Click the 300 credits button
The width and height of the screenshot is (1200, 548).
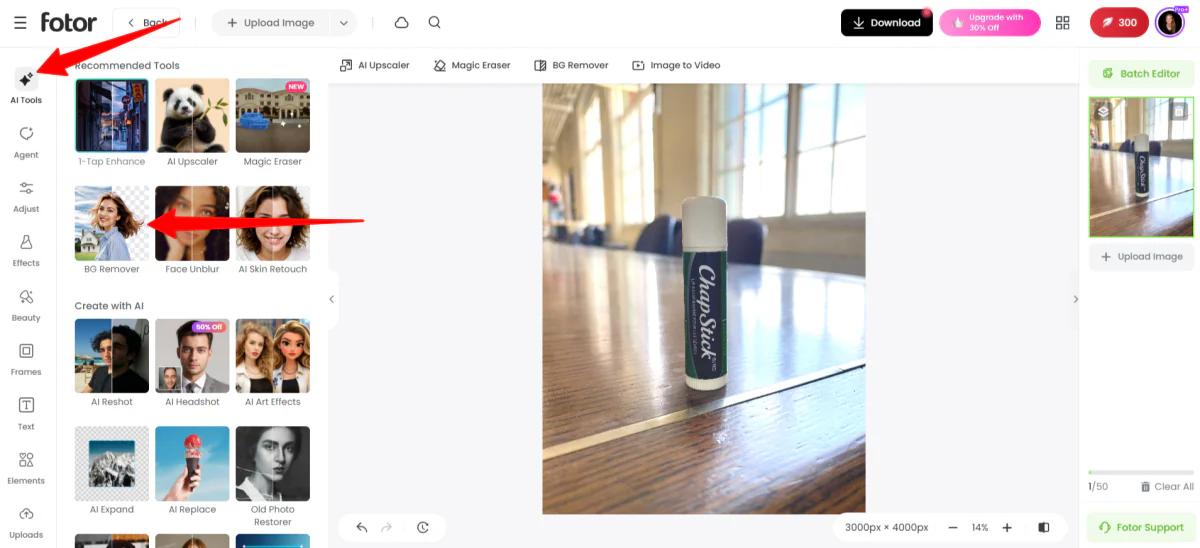1119,22
